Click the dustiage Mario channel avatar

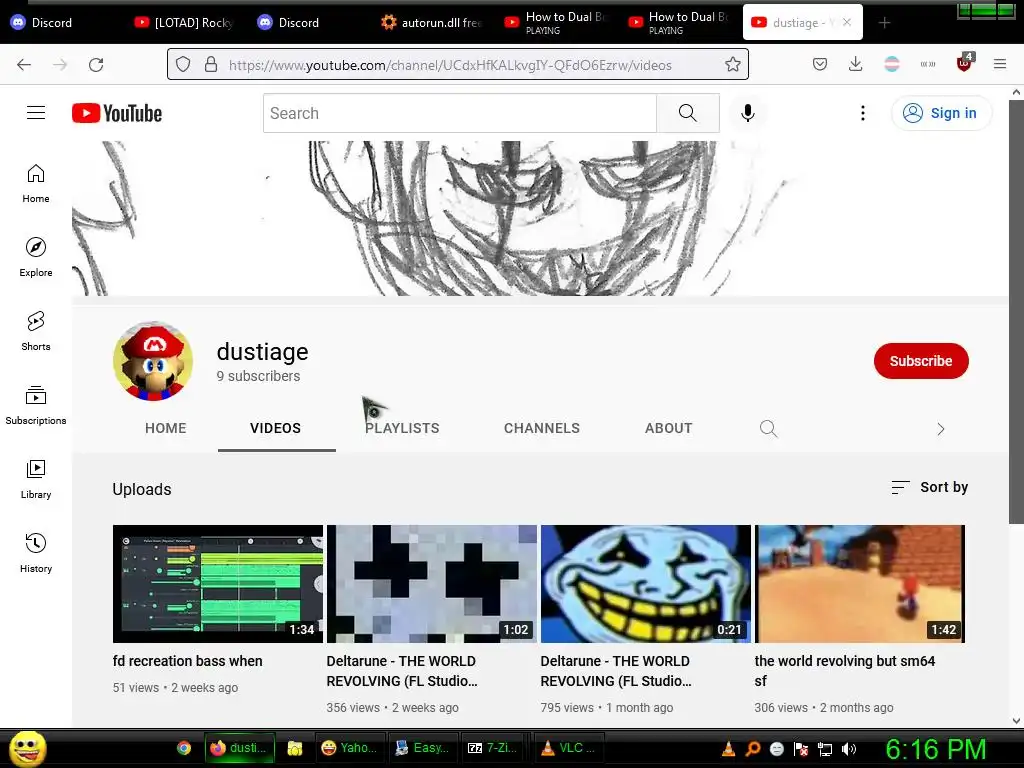point(153,360)
